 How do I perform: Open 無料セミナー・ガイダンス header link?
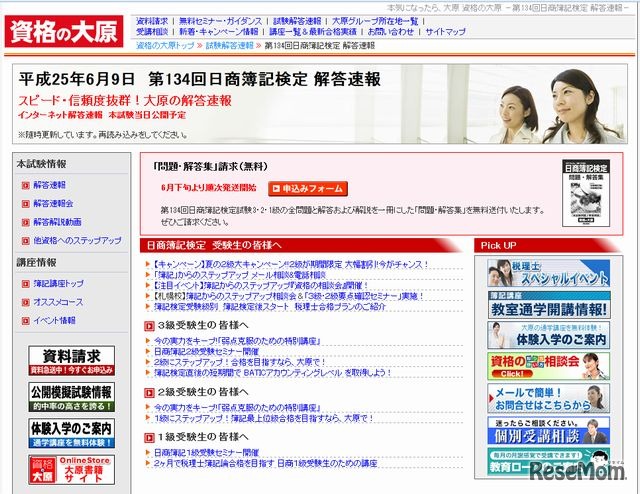click(220, 21)
